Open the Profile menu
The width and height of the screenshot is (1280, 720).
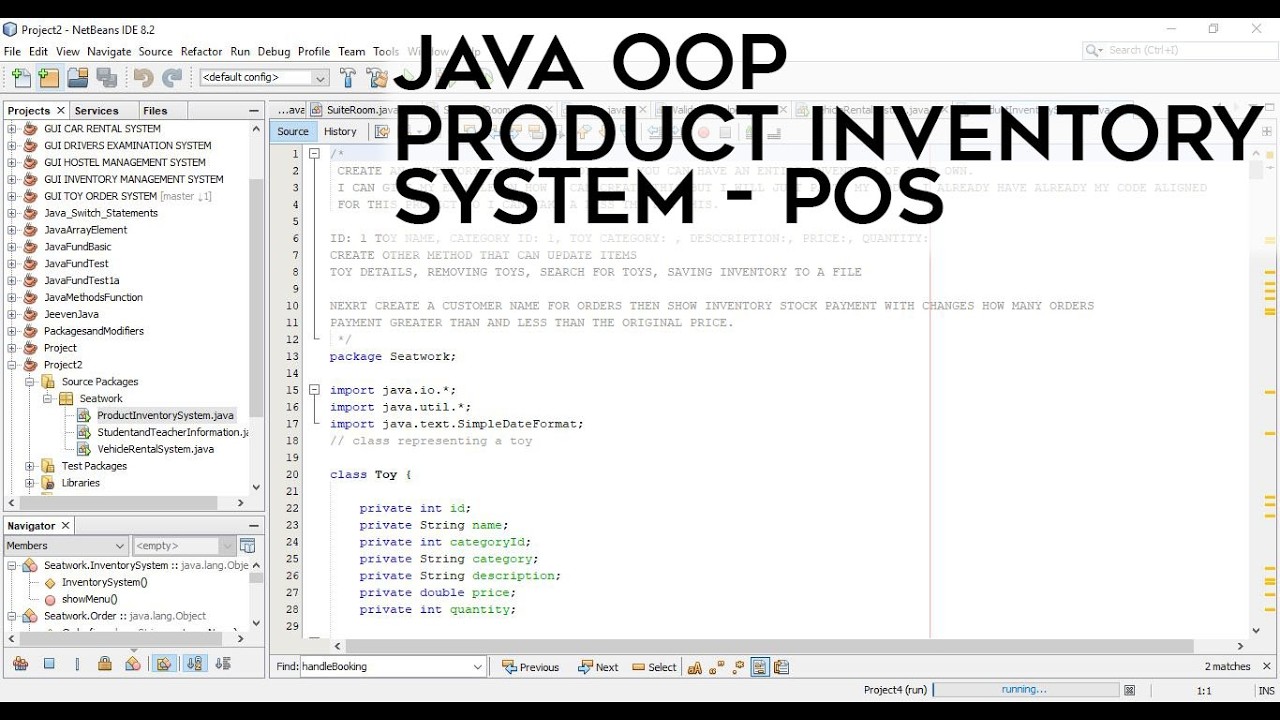[x=314, y=51]
